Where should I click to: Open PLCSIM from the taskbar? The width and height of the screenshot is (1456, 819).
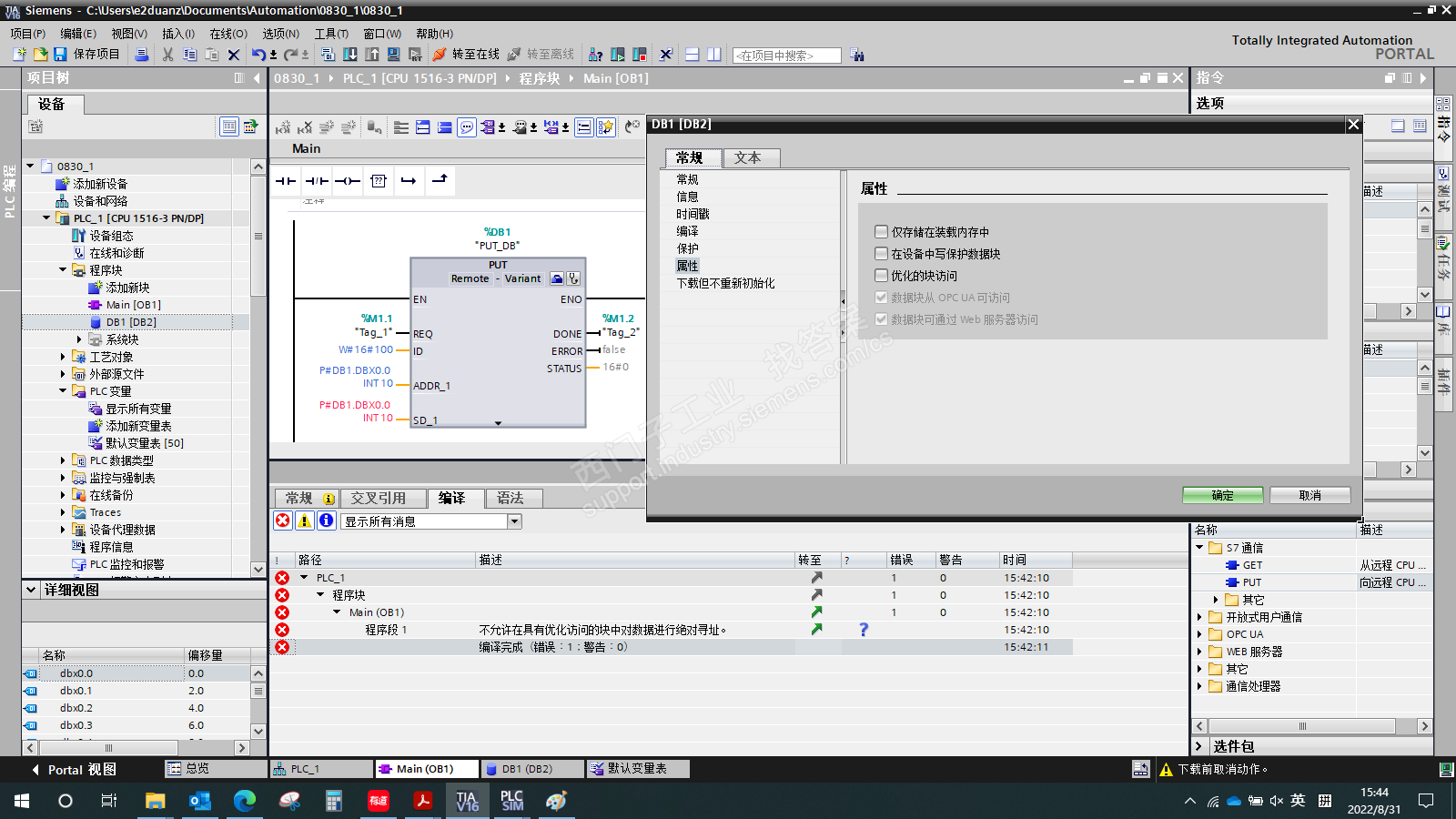512,801
